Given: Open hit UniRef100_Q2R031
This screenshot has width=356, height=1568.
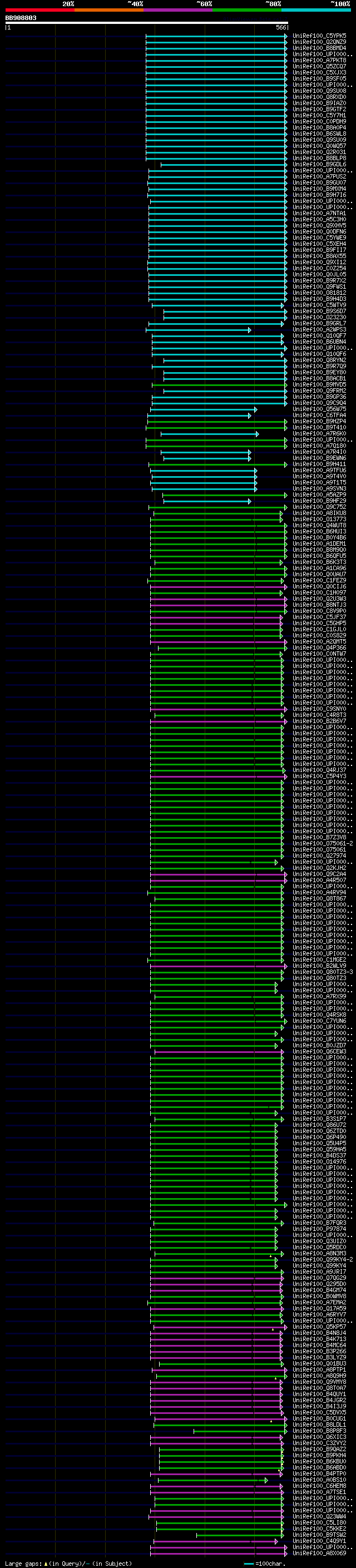Looking at the screenshot, I should point(319,152).
